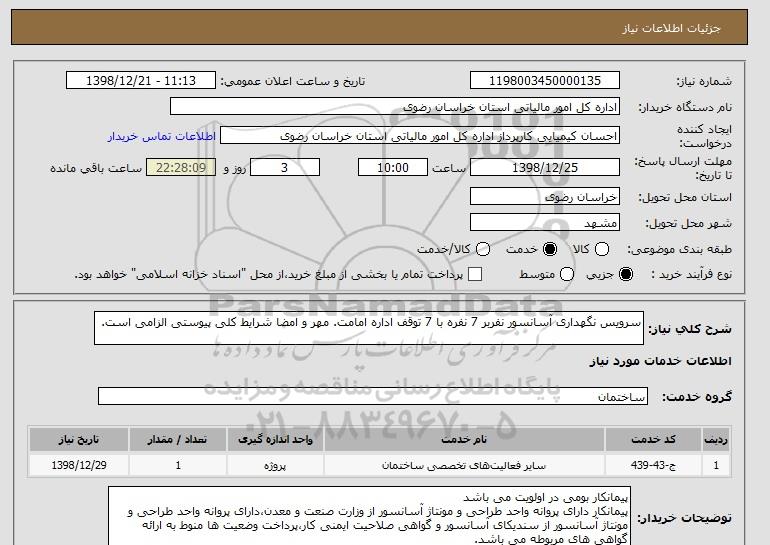Screen dimensions: 770x545
Task: Click the service group field ساختمان
Action: coord(373,396)
